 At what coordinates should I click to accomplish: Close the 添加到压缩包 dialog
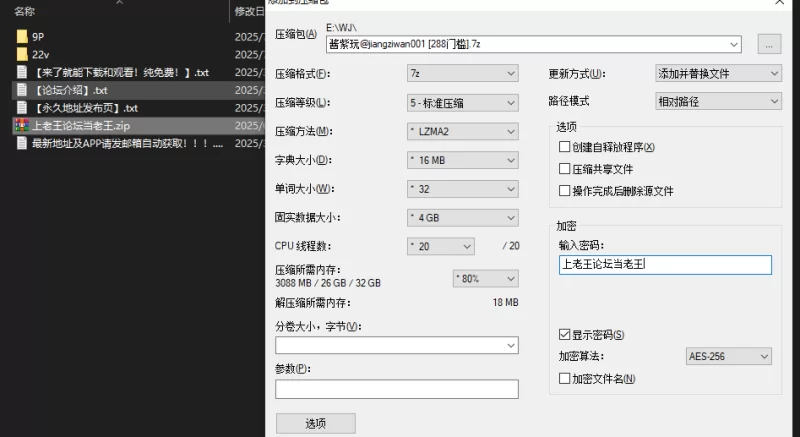click(780, 3)
